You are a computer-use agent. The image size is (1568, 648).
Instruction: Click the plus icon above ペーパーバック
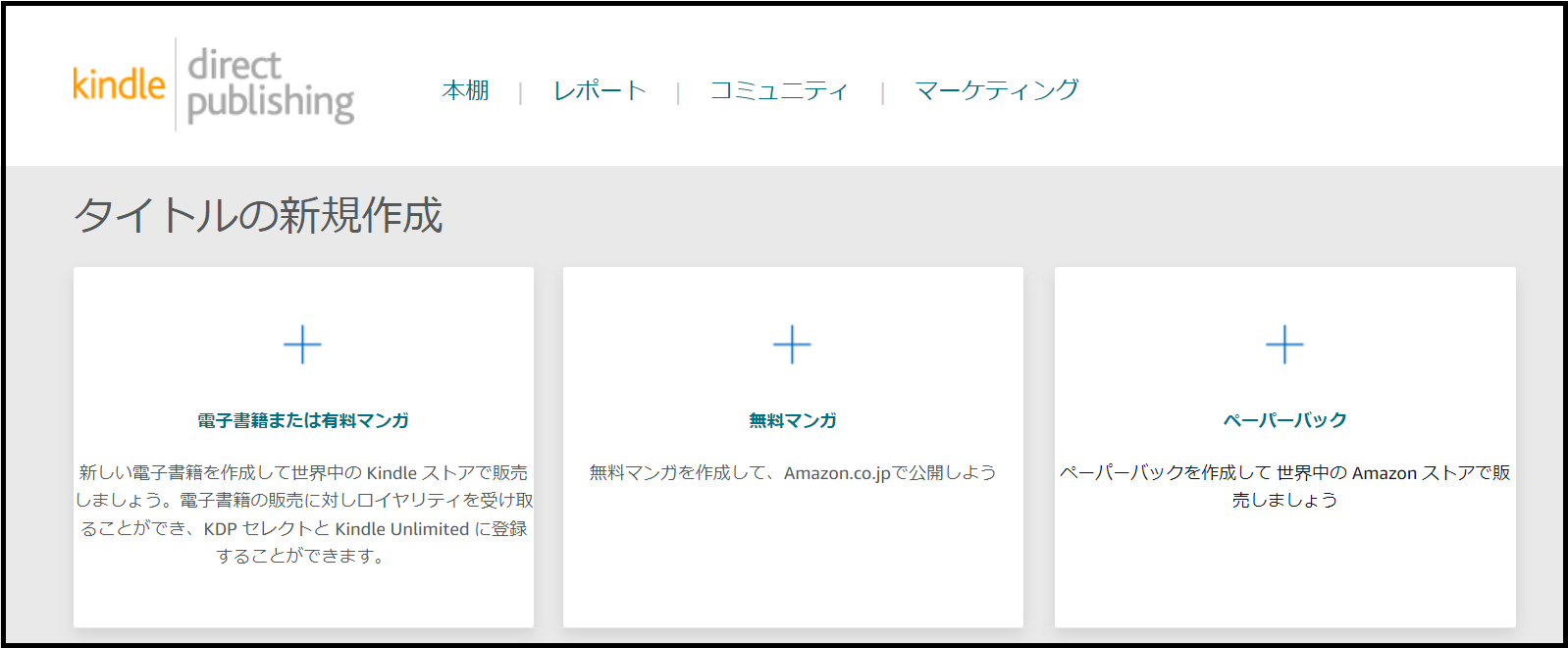(x=1284, y=345)
